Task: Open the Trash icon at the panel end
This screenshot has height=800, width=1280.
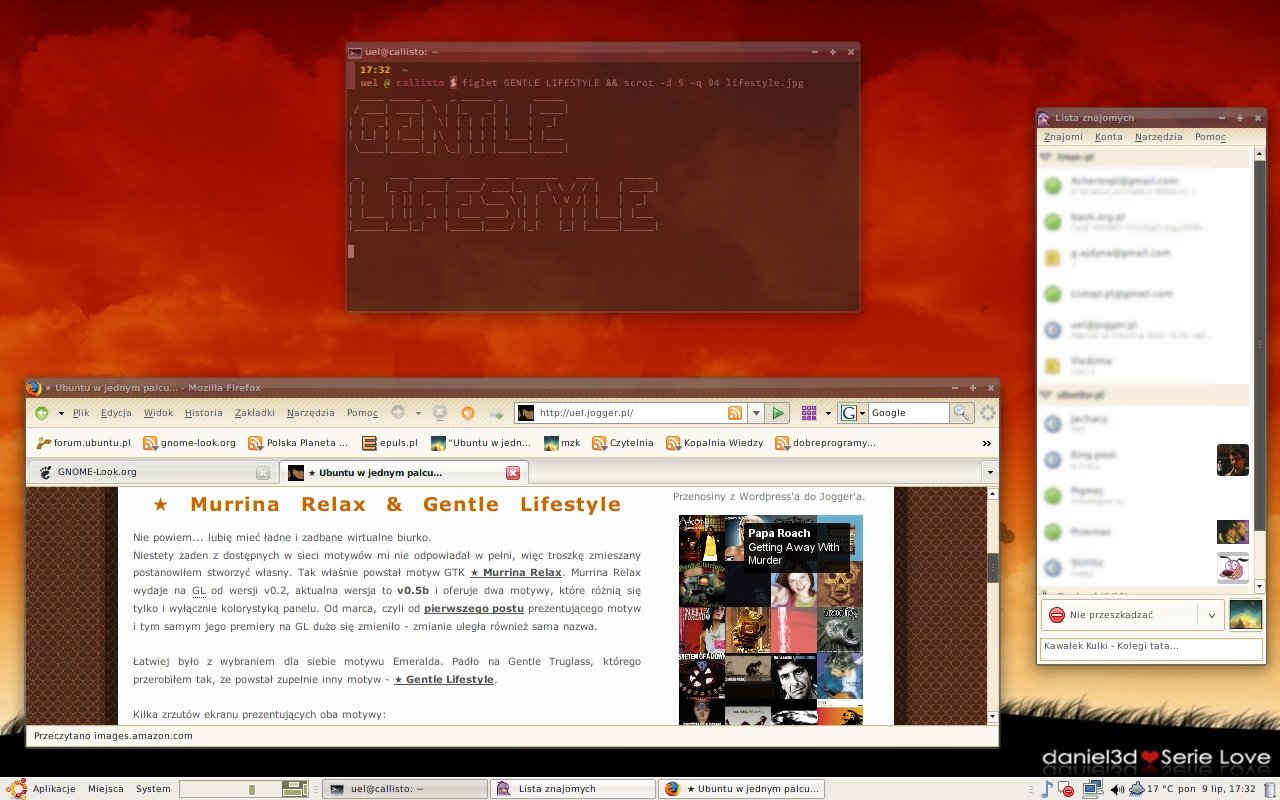Action: 1270,789
